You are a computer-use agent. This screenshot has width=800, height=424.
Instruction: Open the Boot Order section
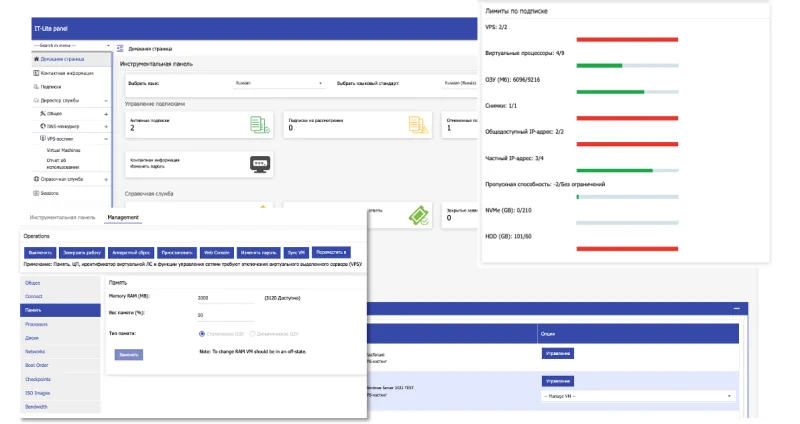pos(60,365)
